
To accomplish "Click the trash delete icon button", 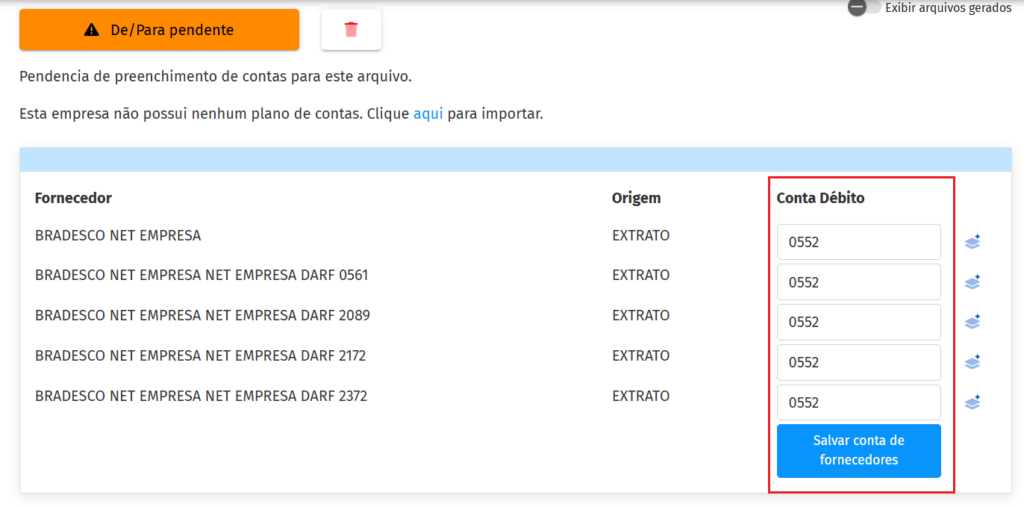I will 351,30.
